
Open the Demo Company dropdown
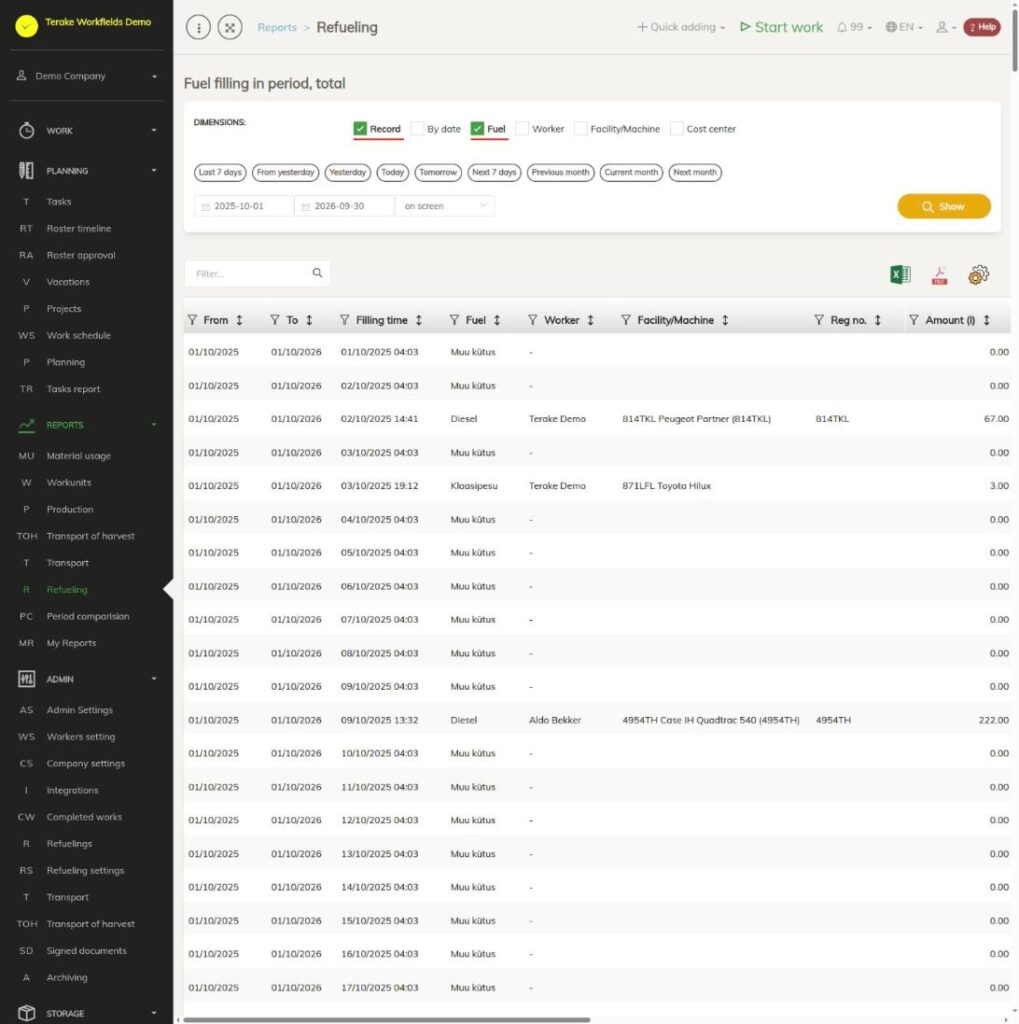pyautogui.click(x=87, y=76)
